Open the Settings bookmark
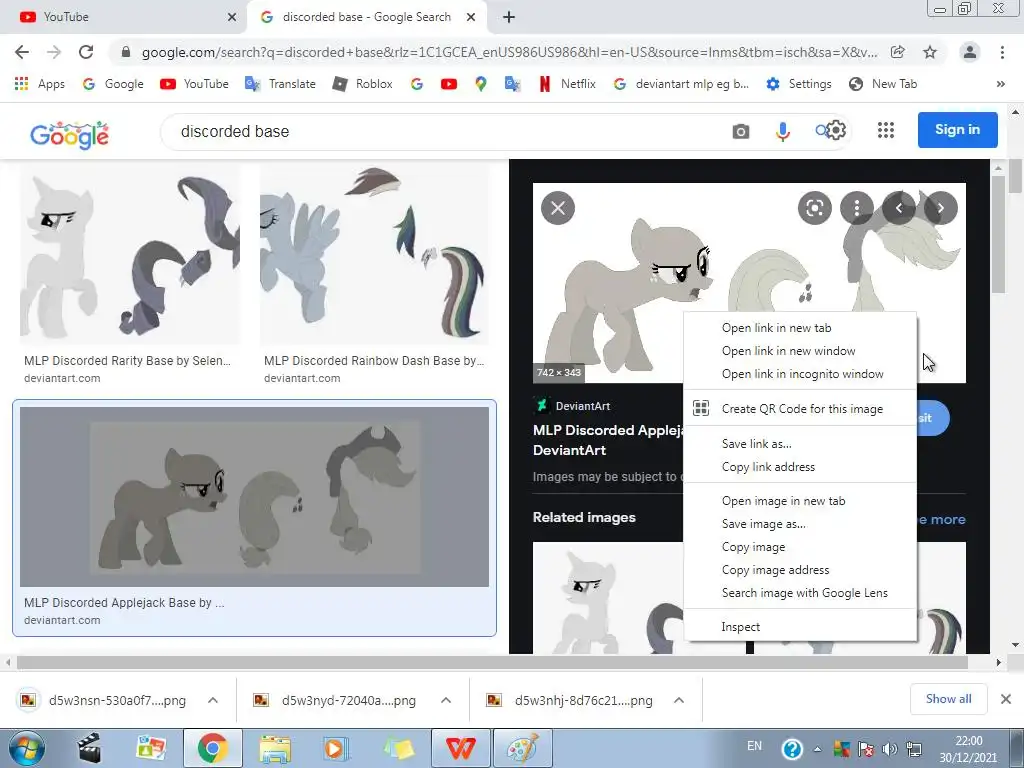This screenshot has width=1024, height=768. coord(798,84)
